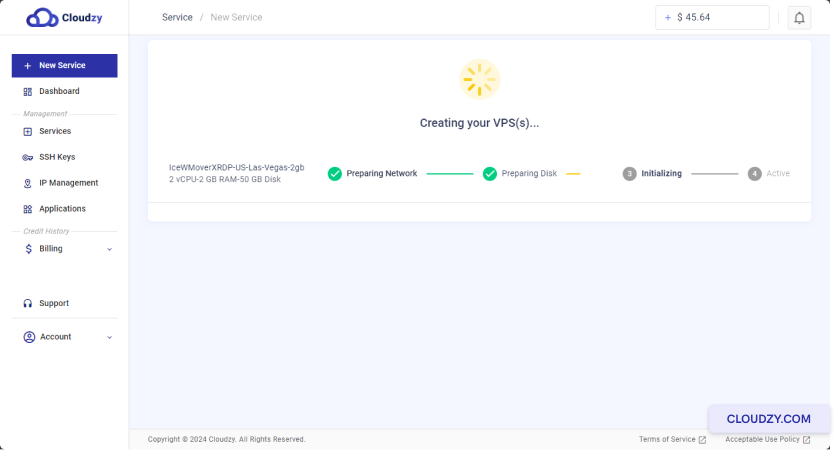
Task: Click New Service breadcrumb text
Action: [x=236, y=17]
